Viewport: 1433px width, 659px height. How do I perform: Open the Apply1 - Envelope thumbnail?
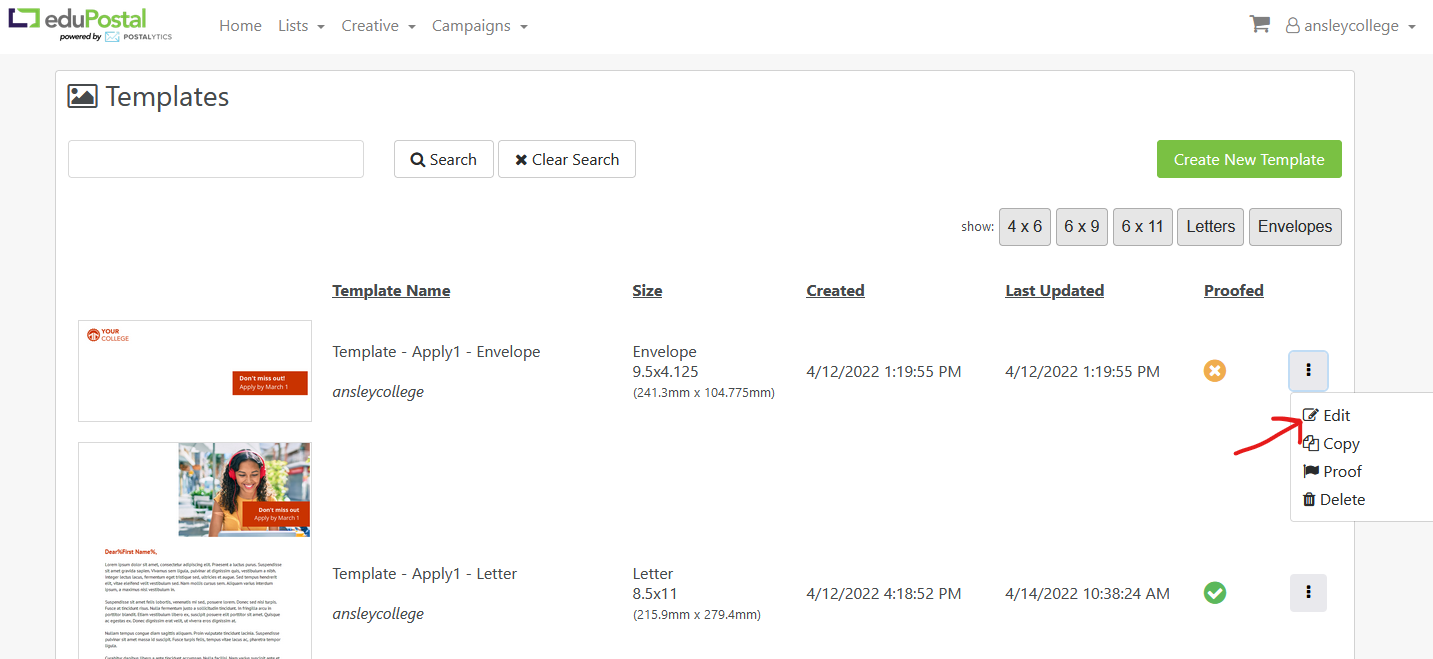click(195, 371)
